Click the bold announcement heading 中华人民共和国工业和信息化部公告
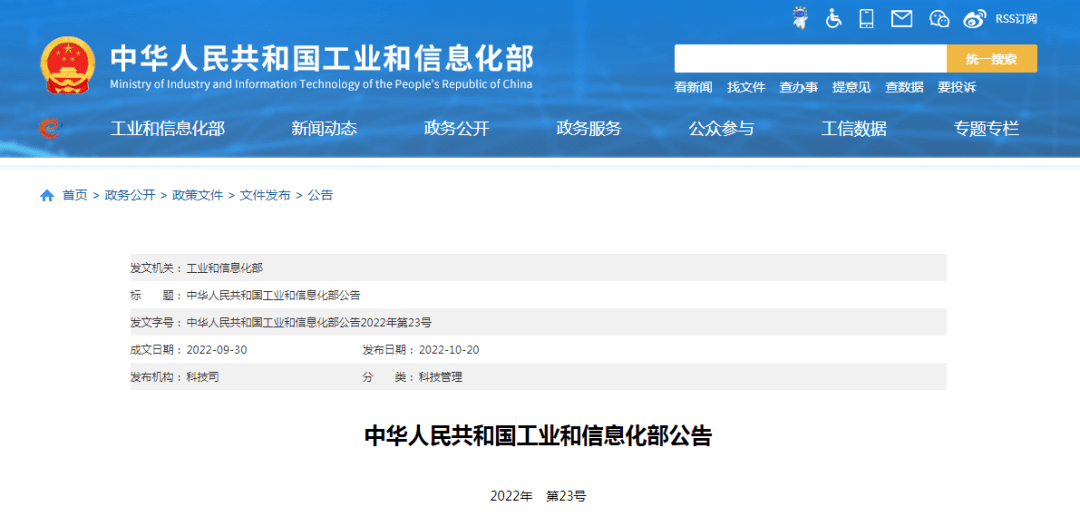This screenshot has height=526, width=1080. [538, 436]
